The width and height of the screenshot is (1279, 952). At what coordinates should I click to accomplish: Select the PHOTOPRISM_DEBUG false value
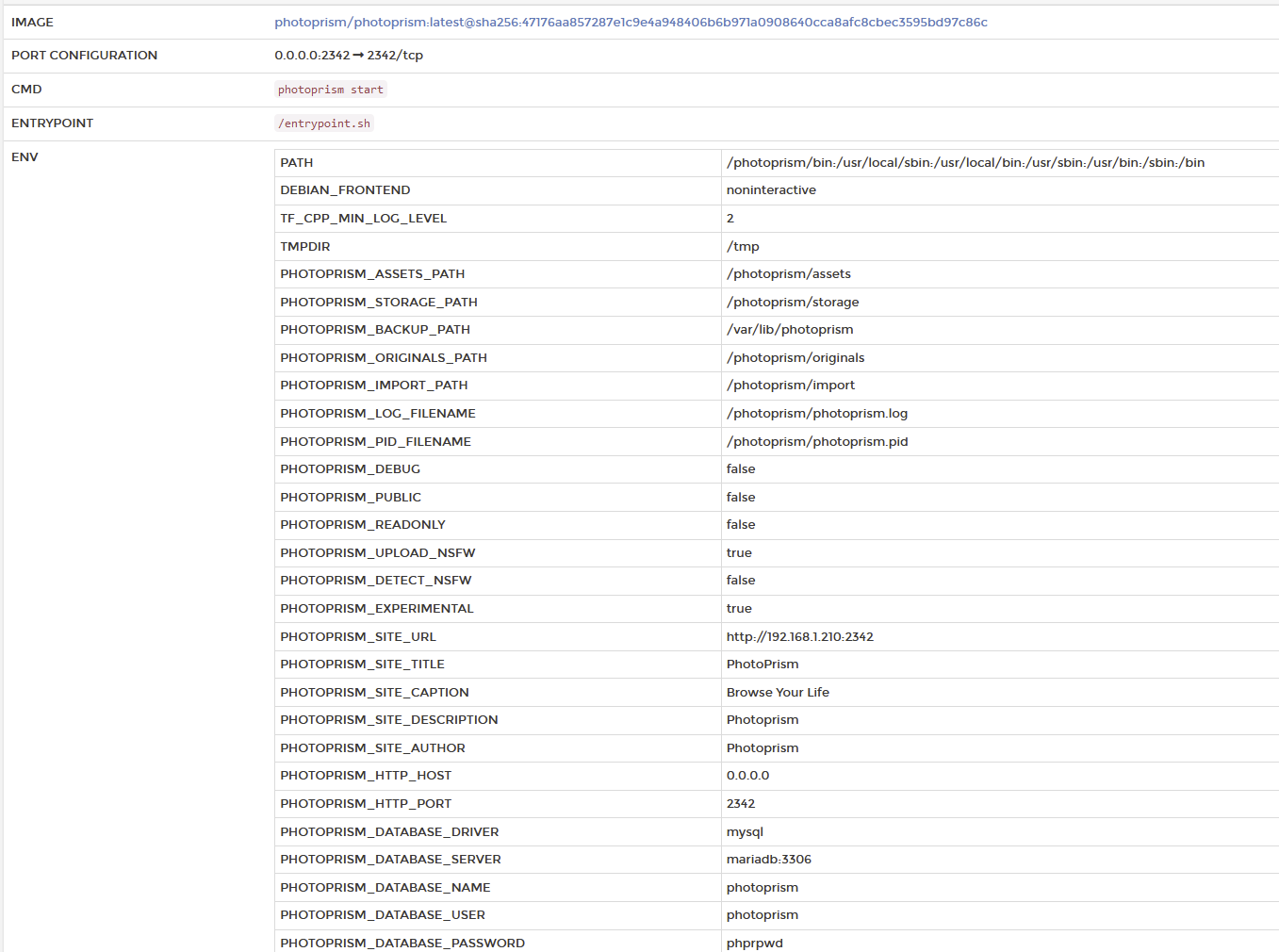point(741,468)
